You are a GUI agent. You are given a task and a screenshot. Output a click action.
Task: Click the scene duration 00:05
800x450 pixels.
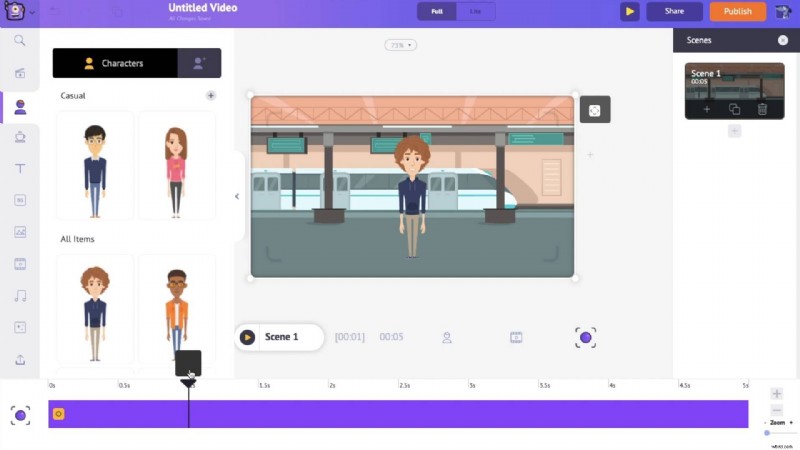[391, 337]
